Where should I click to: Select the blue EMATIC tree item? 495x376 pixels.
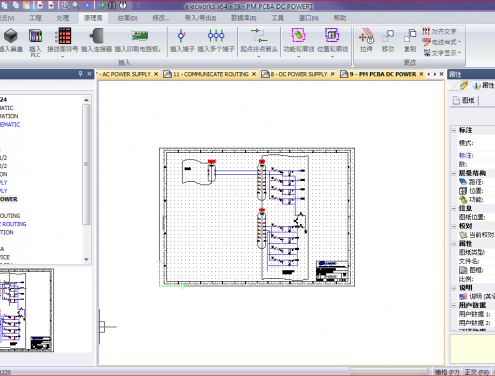[10, 124]
